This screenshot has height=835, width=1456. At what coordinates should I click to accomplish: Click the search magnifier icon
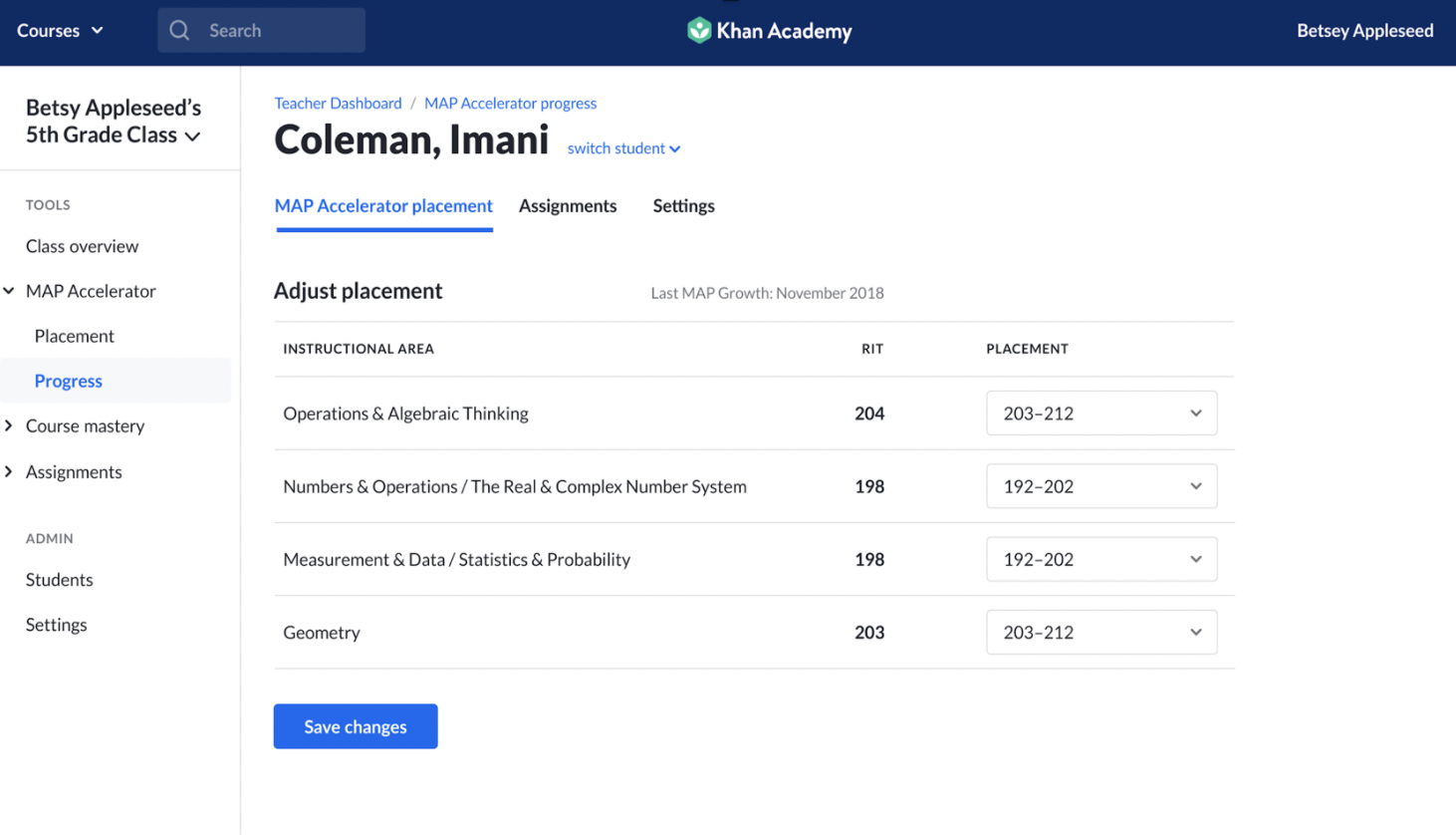[x=179, y=31]
